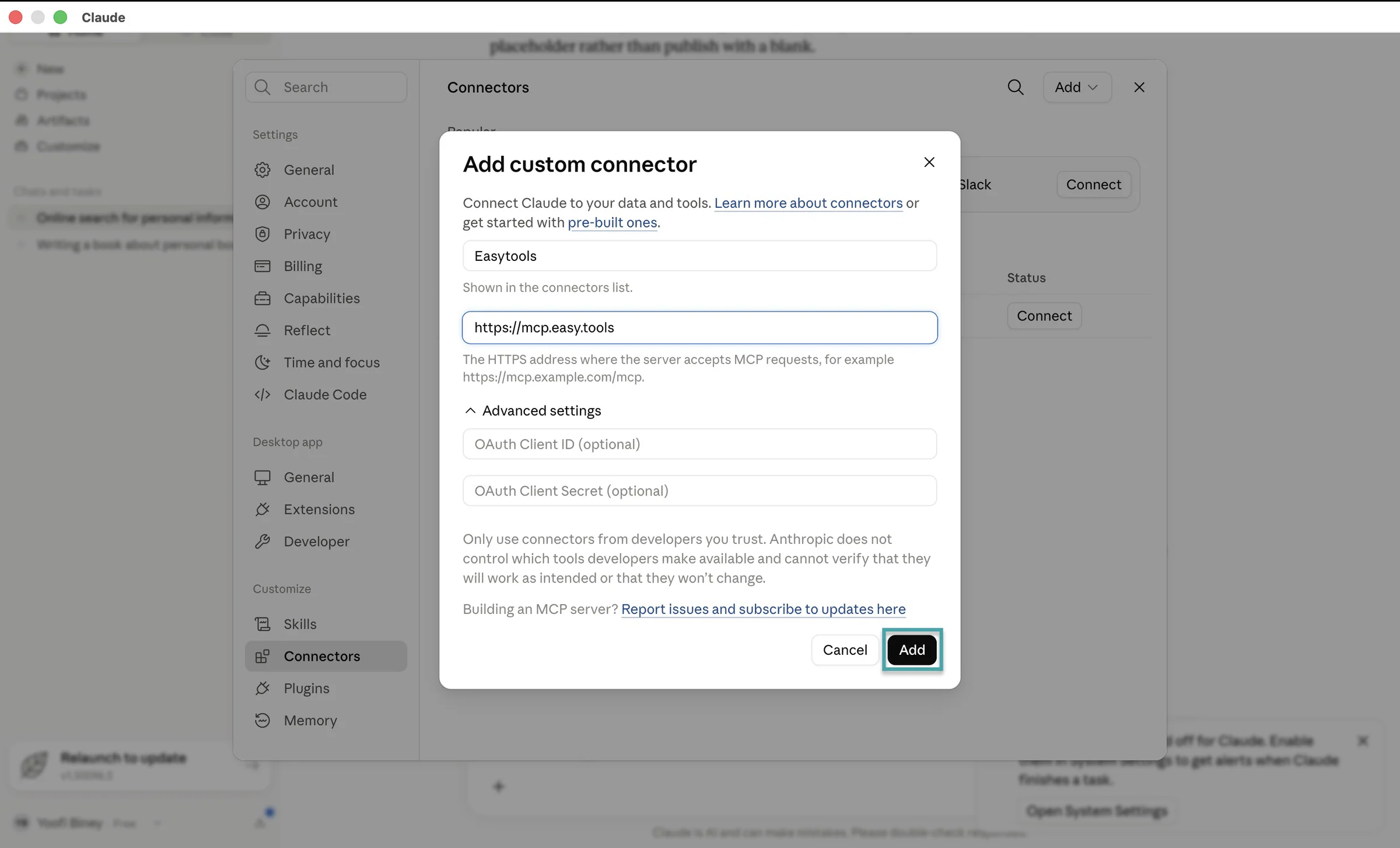Image resolution: width=1400 pixels, height=848 pixels.
Task: Open Report issues and subscribe to updates link
Action: [x=763, y=609]
